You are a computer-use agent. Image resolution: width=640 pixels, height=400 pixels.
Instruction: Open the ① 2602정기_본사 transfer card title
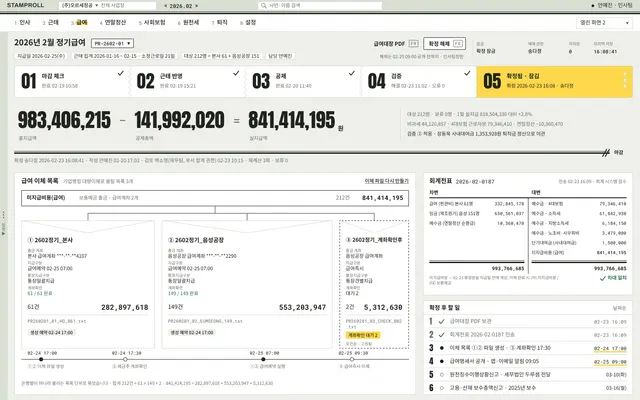[x=50, y=240]
